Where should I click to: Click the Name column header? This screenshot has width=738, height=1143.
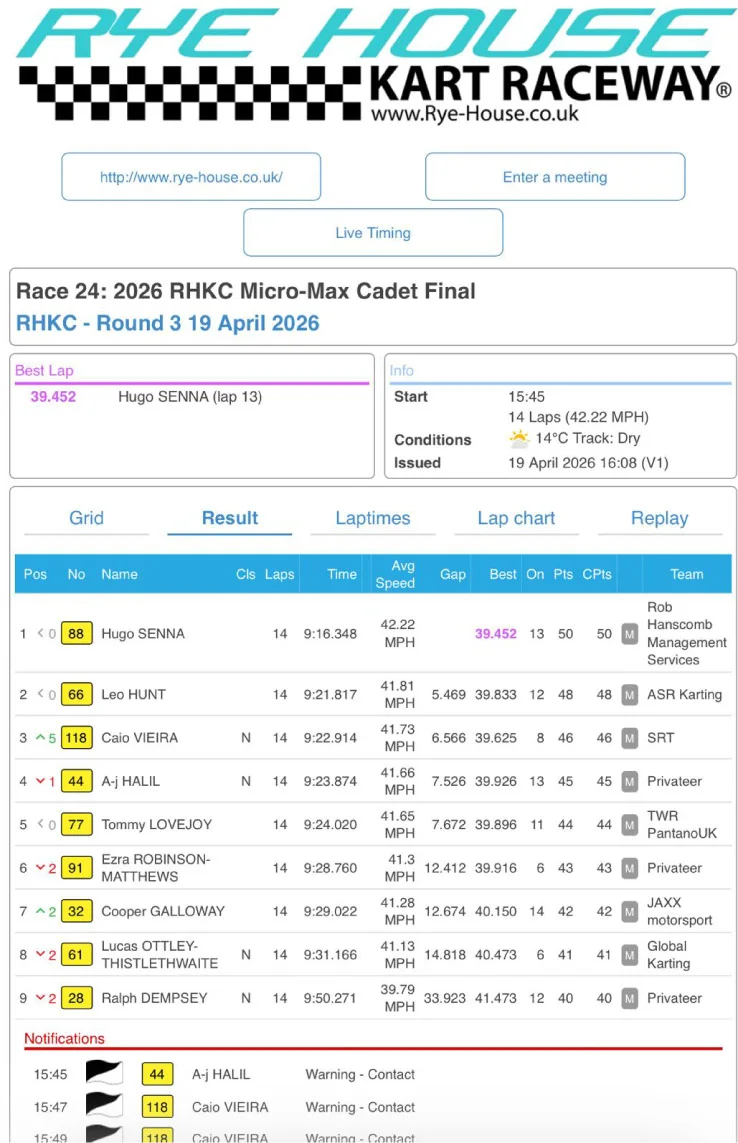[120, 574]
